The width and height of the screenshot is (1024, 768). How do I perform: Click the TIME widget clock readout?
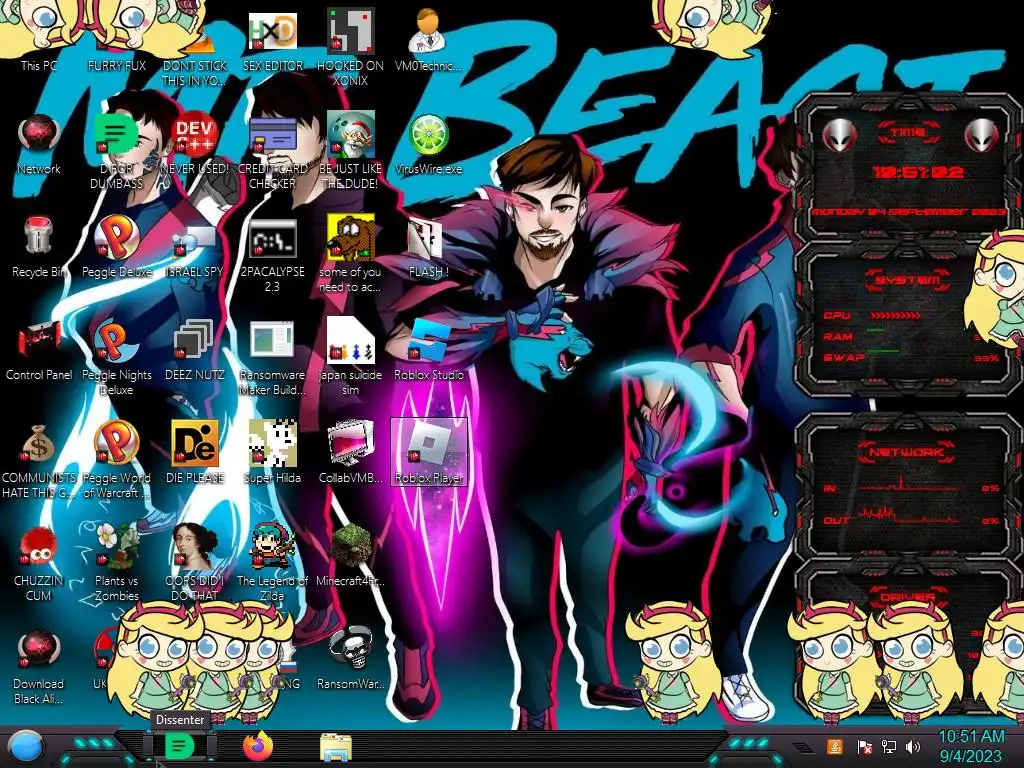click(918, 172)
